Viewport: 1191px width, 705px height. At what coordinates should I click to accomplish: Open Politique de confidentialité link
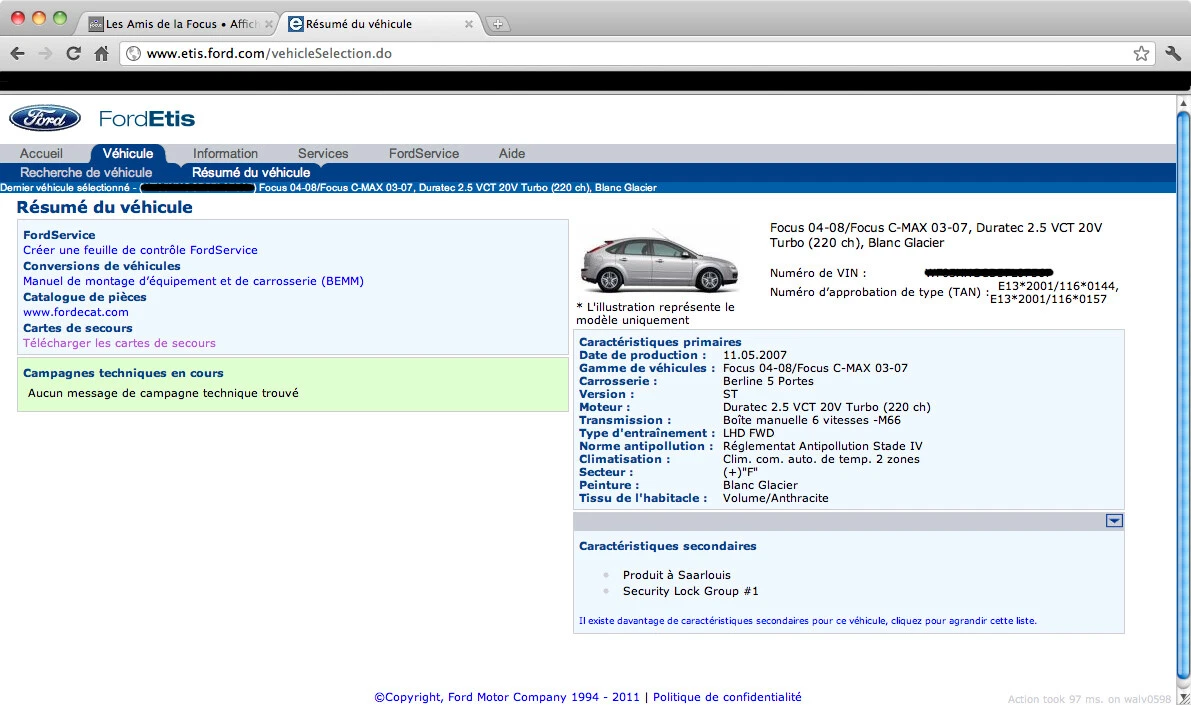click(726, 697)
